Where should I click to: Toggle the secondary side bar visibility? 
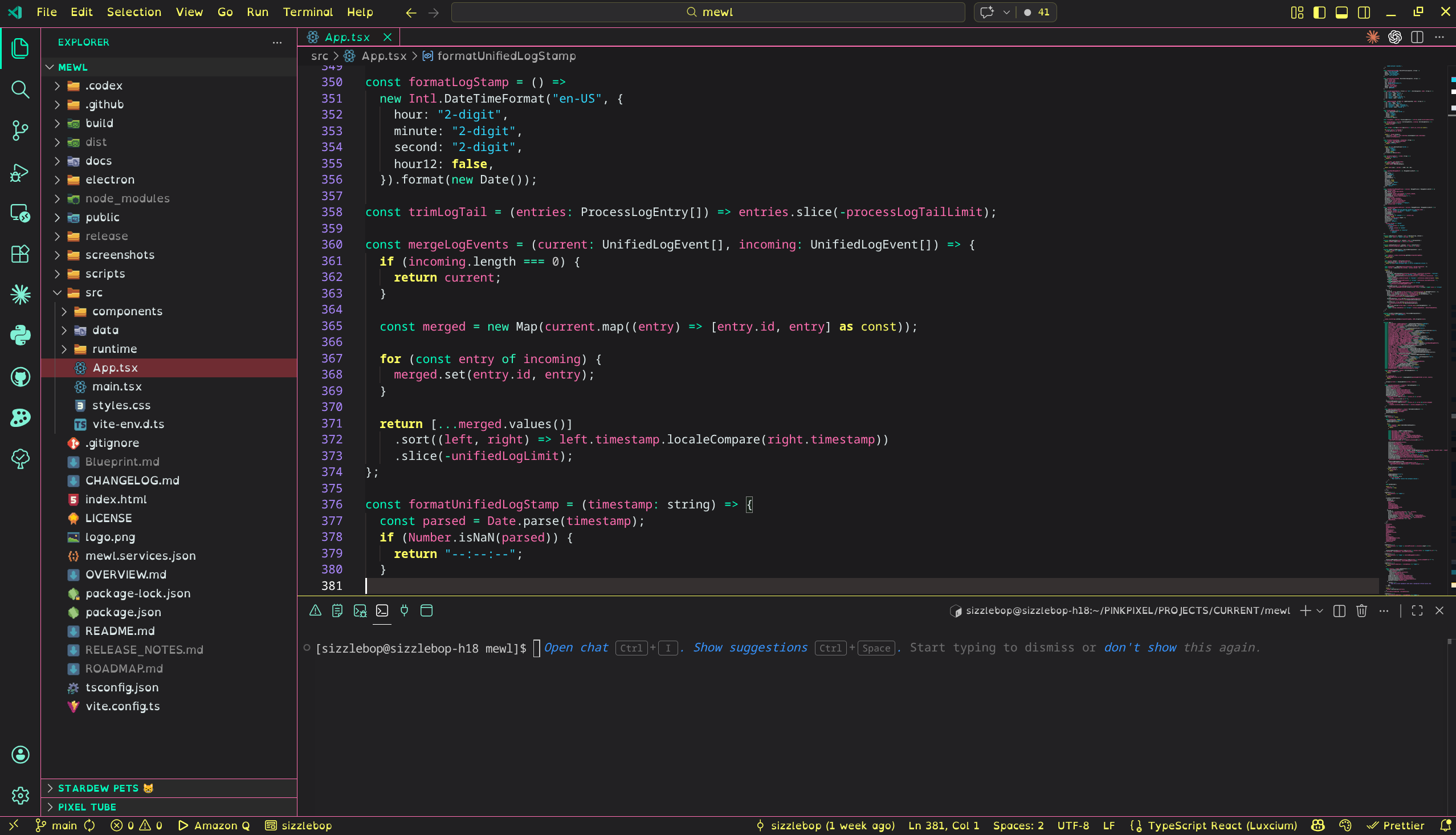(1364, 12)
